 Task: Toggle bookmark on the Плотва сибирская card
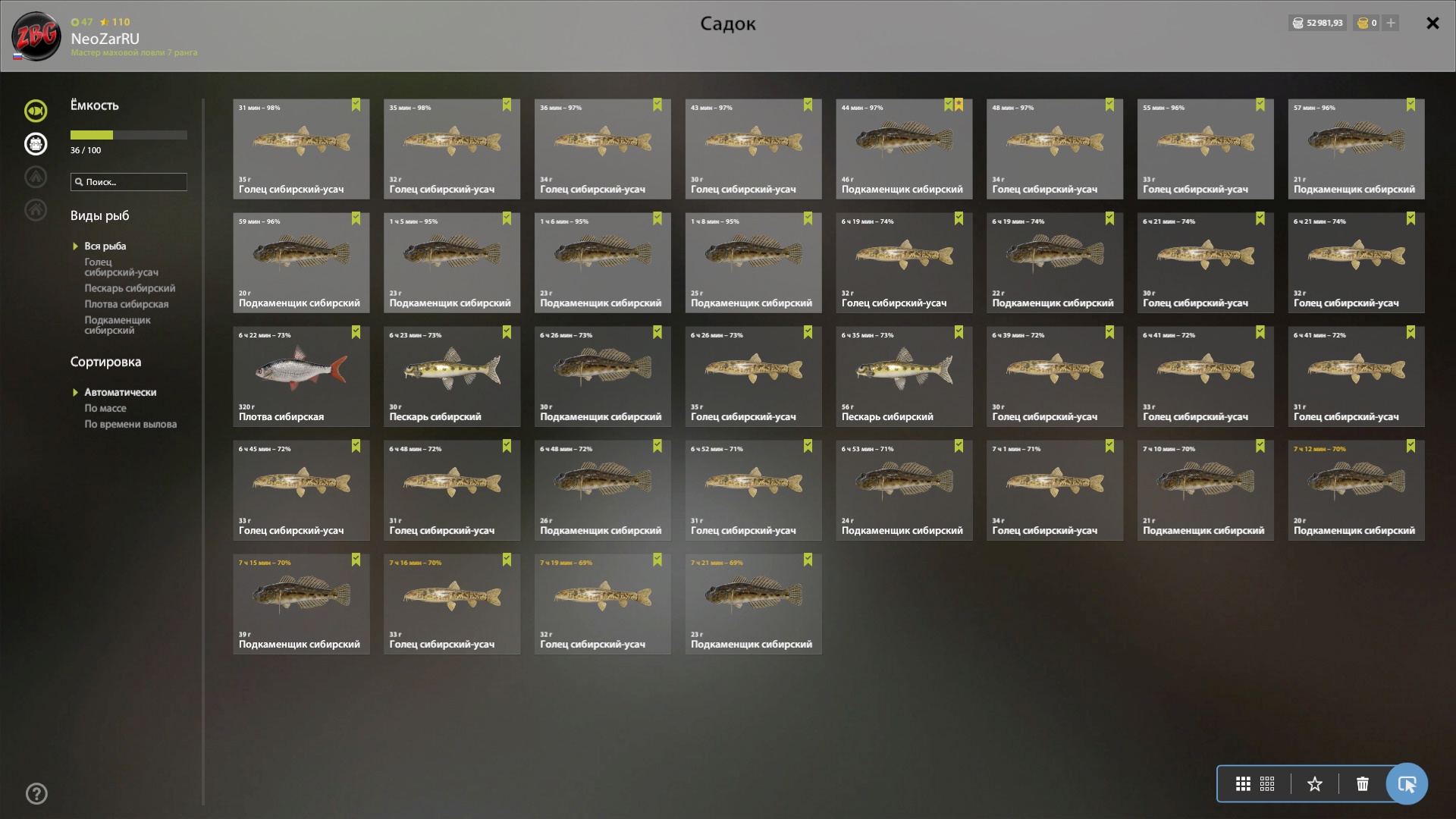(x=356, y=332)
